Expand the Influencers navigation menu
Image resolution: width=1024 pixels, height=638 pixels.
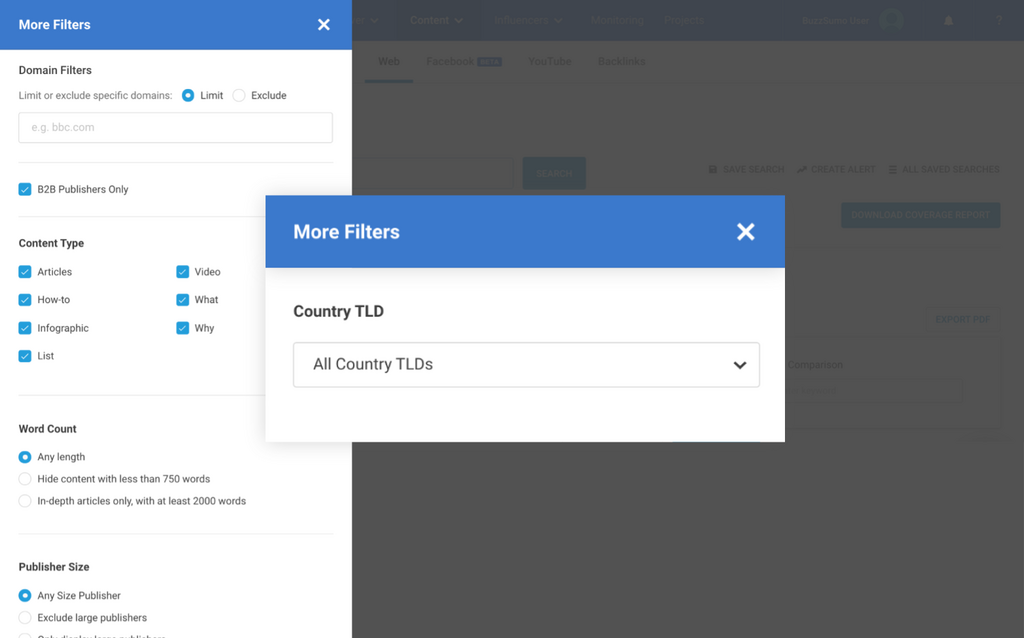point(528,20)
